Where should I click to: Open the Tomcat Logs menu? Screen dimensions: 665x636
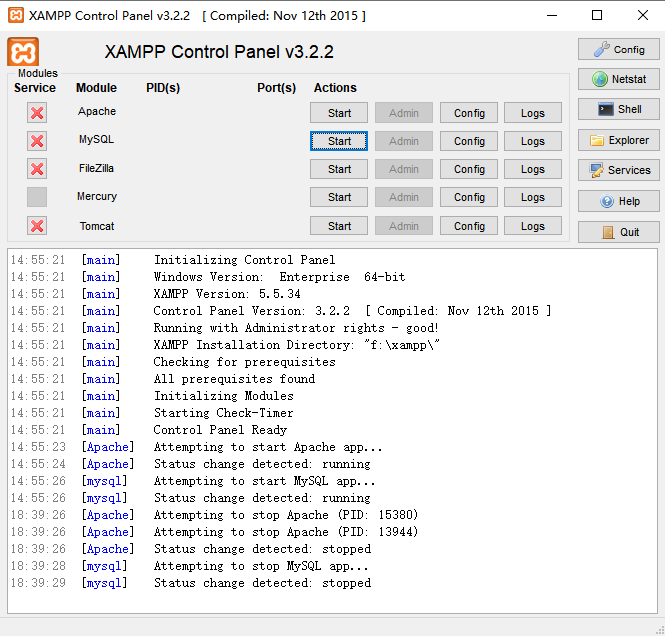(x=533, y=226)
